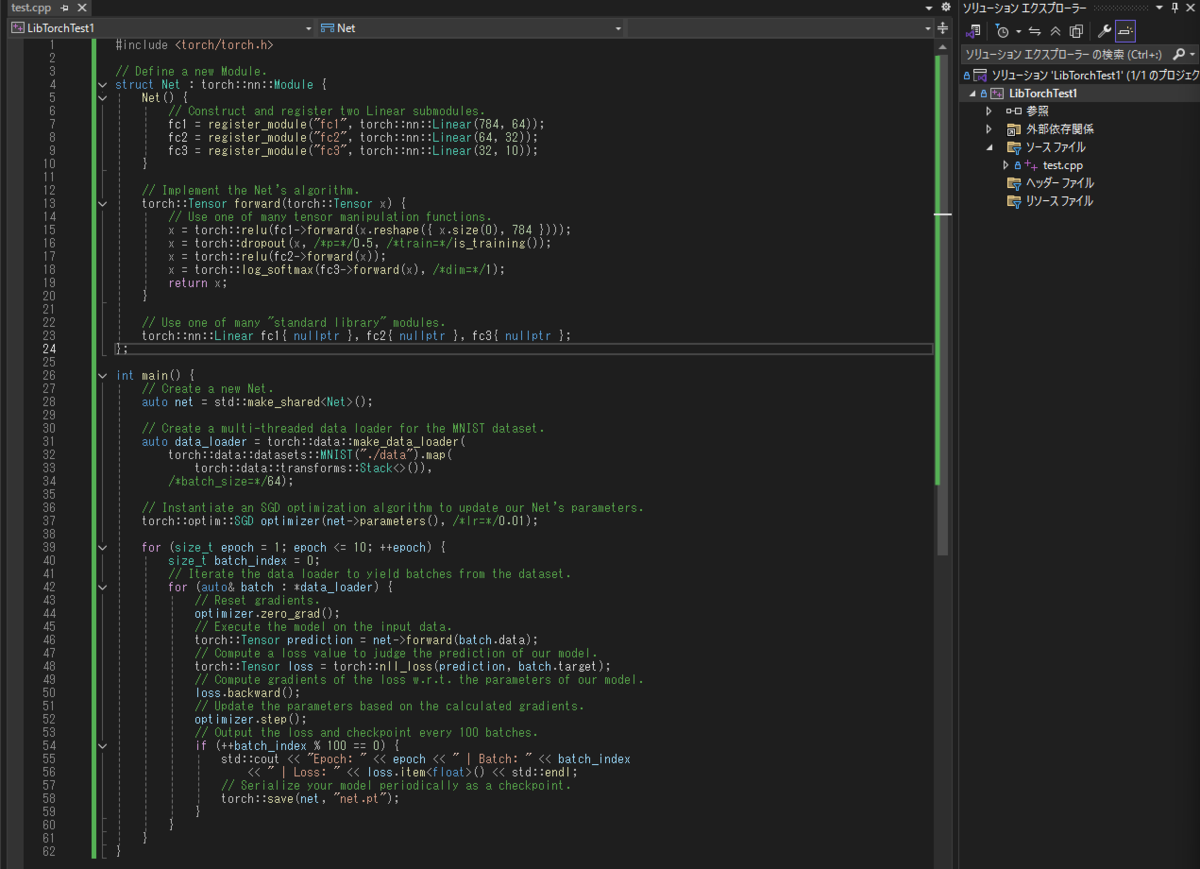Toggle pin on the test.cpp tab
This screenshot has height=869, width=1200.
(x=63, y=8)
